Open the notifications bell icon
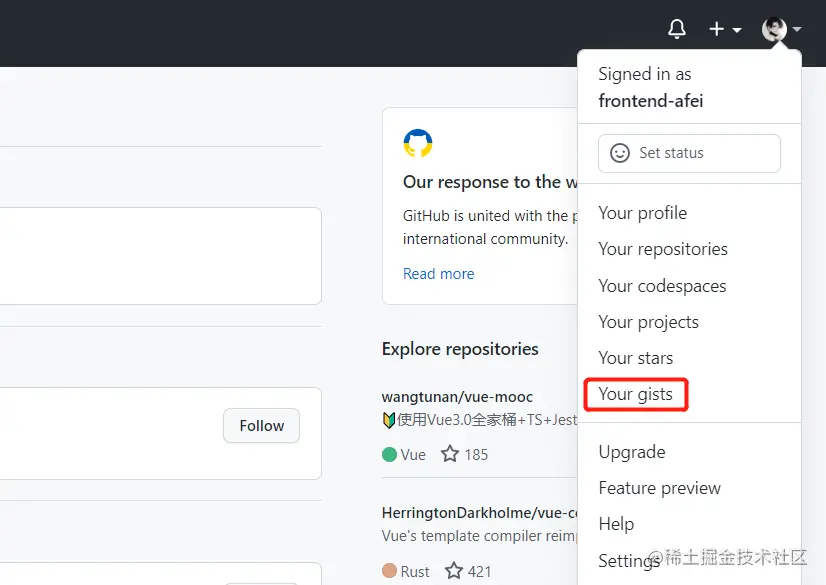This screenshot has width=826, height=585. pos(677,29)
